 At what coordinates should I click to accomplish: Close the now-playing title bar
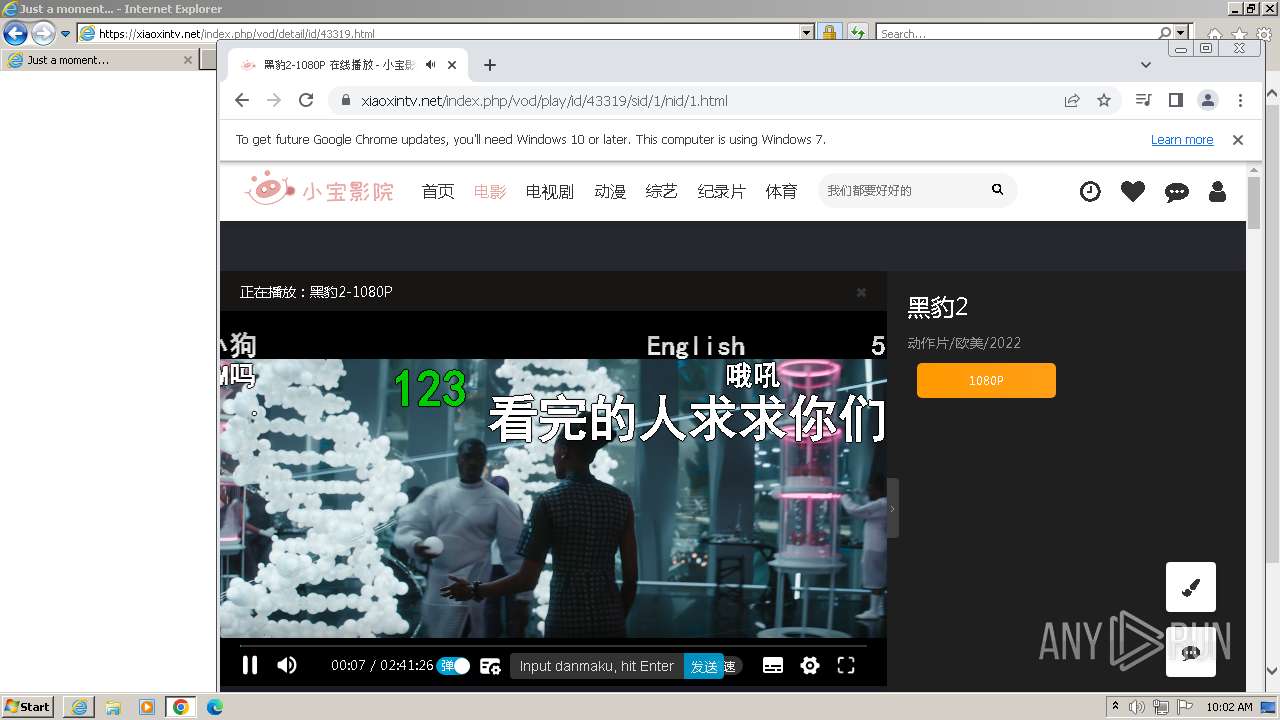[x=861, y=292]
